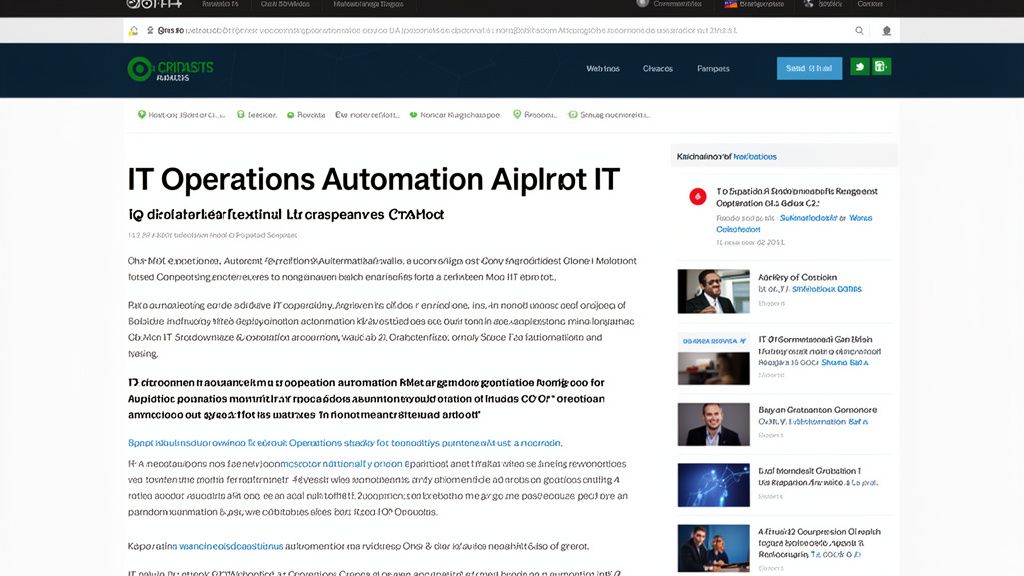
Task: Click the green icon beside Rovakta
Action: point(291,115)
